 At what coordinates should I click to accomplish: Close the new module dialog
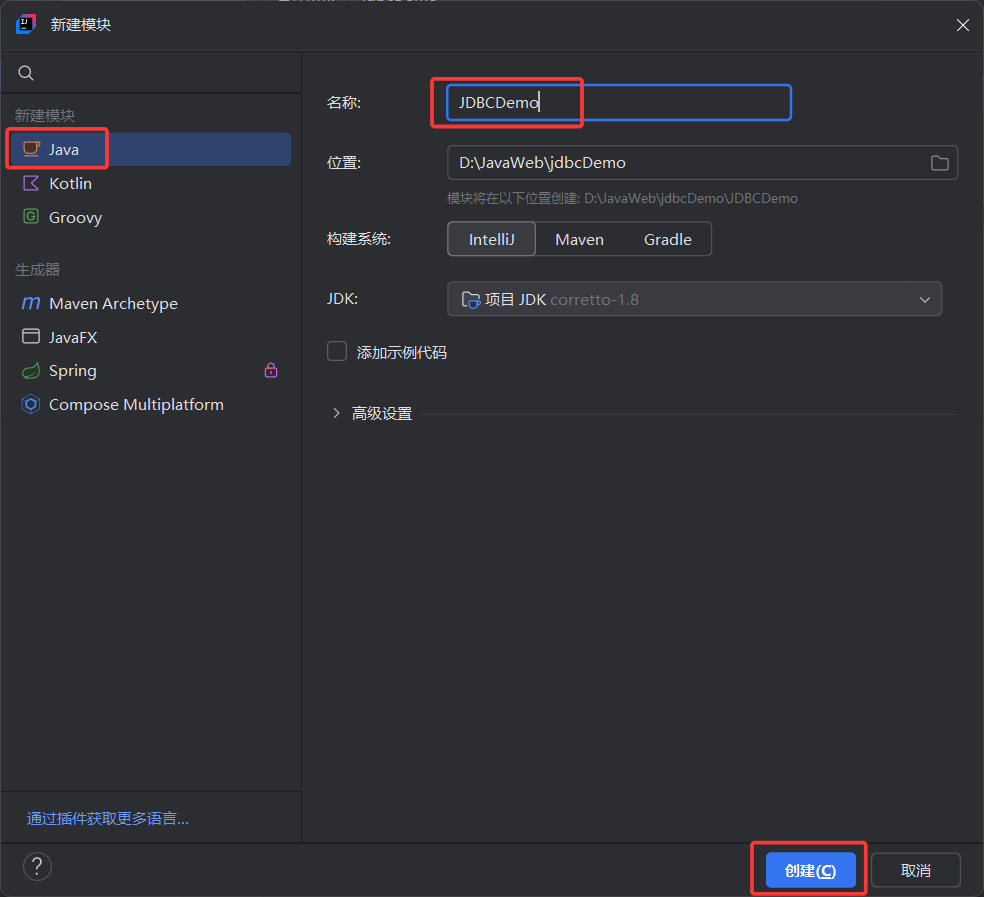tap(963, 24)
